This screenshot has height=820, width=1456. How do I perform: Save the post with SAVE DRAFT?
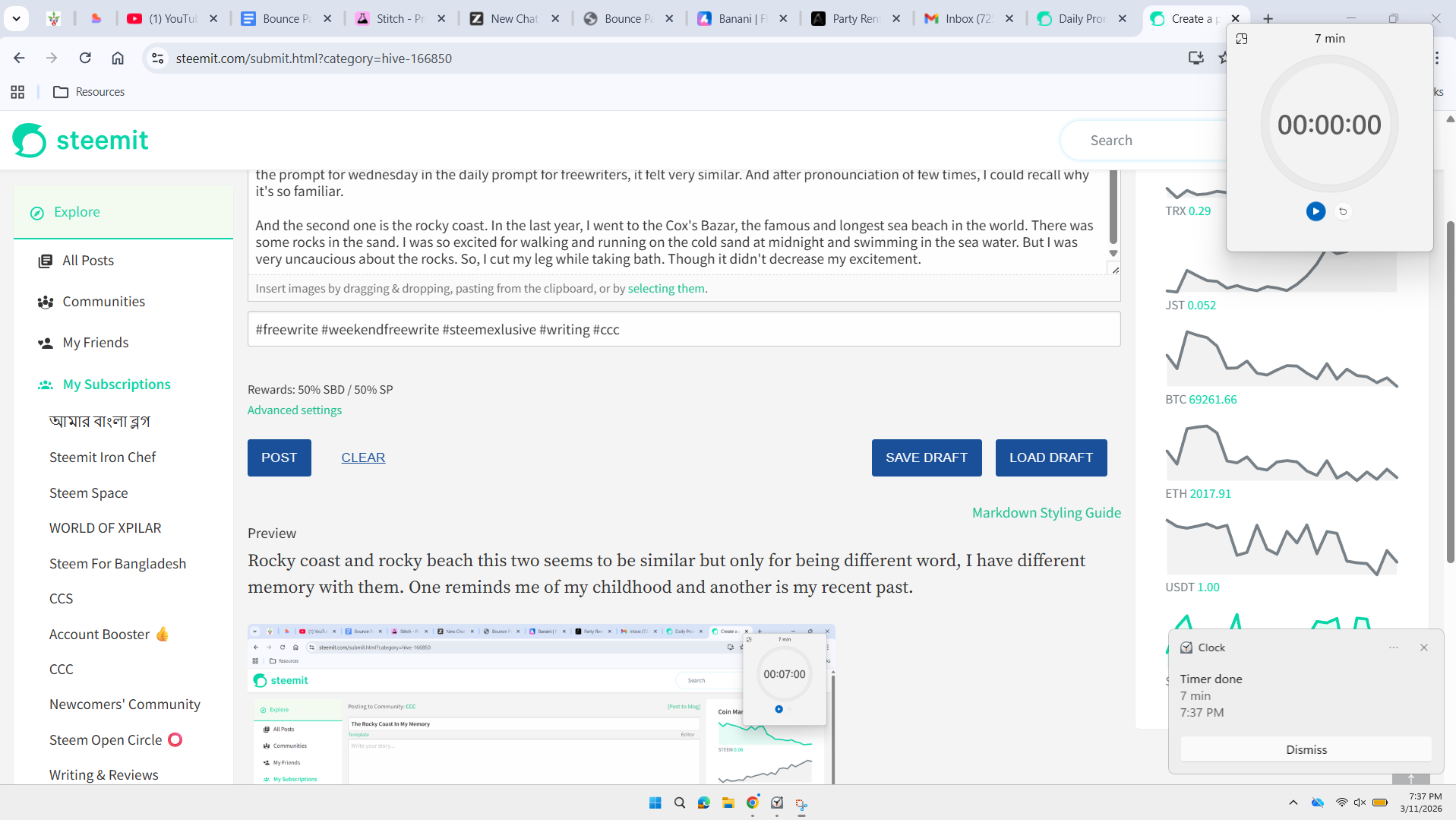tap(927, 457)
